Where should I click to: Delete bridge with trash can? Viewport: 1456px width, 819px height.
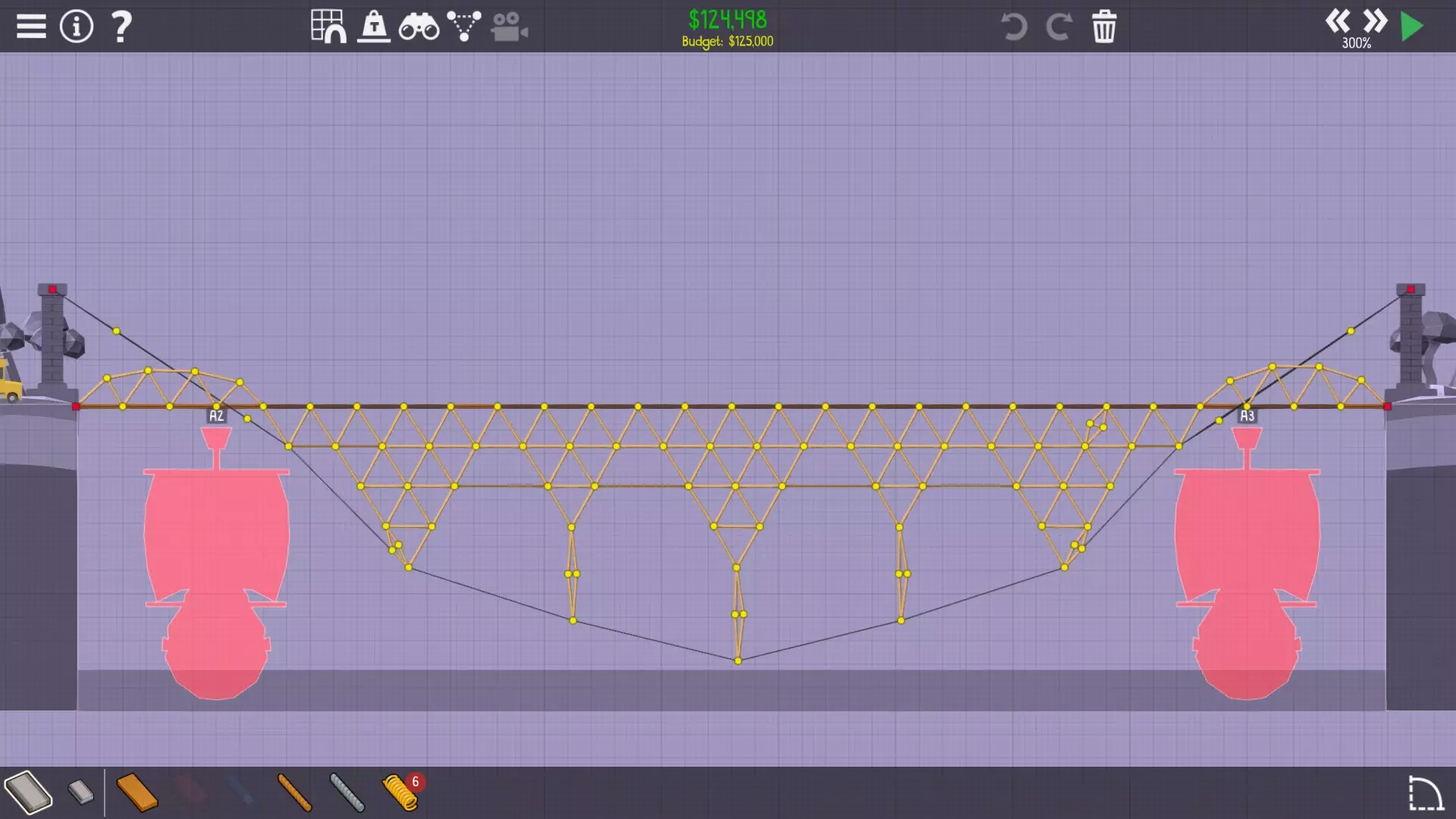[x=1104, y=27]
